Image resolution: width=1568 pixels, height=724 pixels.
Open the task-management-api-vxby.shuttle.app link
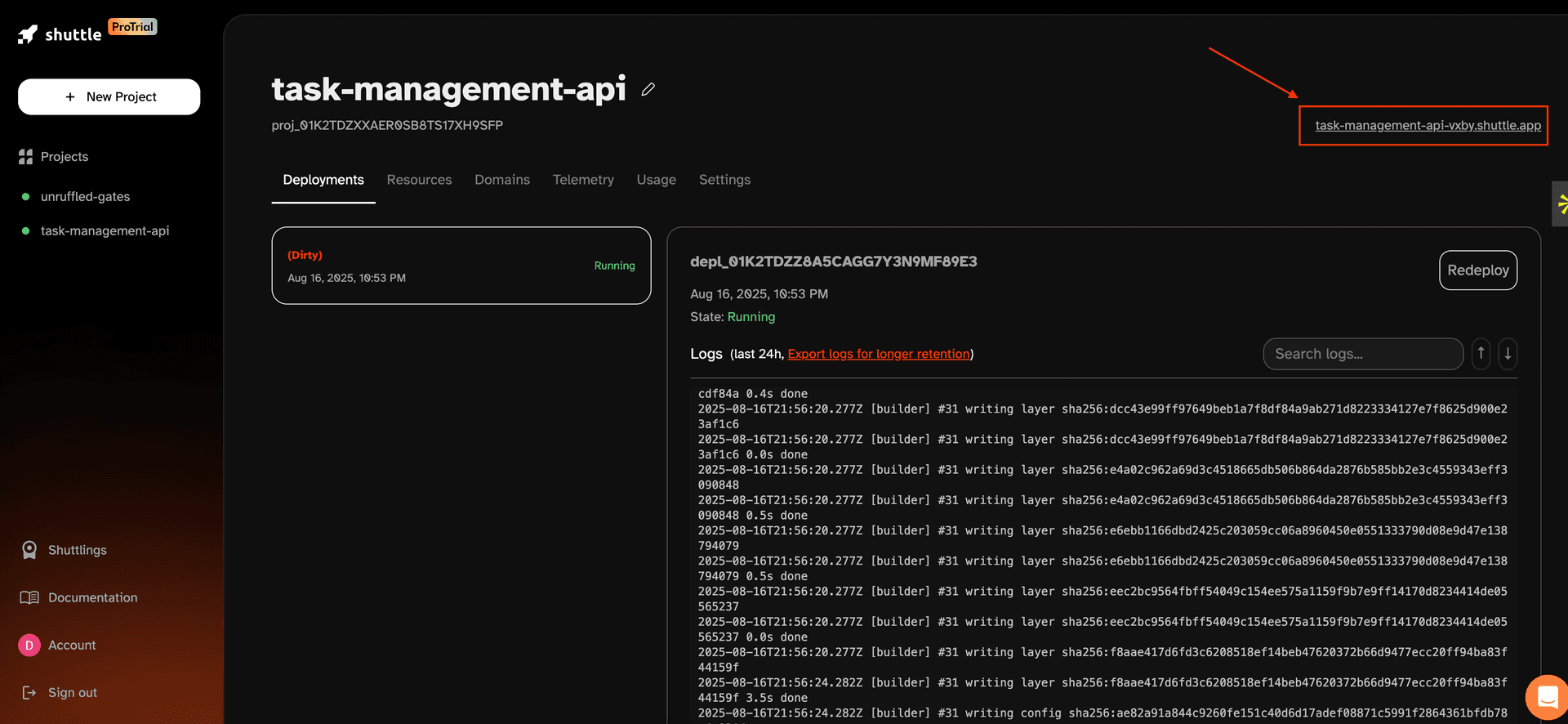(x=1428, y=125)
